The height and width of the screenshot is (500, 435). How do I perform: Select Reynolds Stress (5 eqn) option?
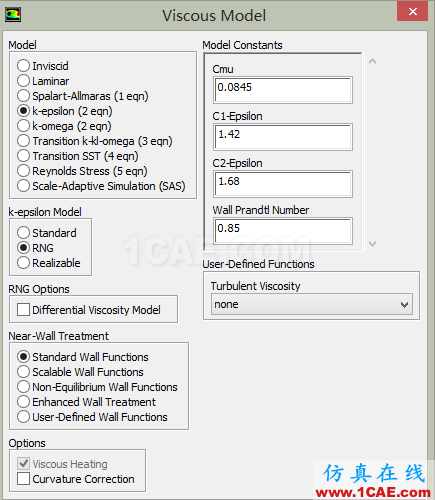(x=23, y=171)
